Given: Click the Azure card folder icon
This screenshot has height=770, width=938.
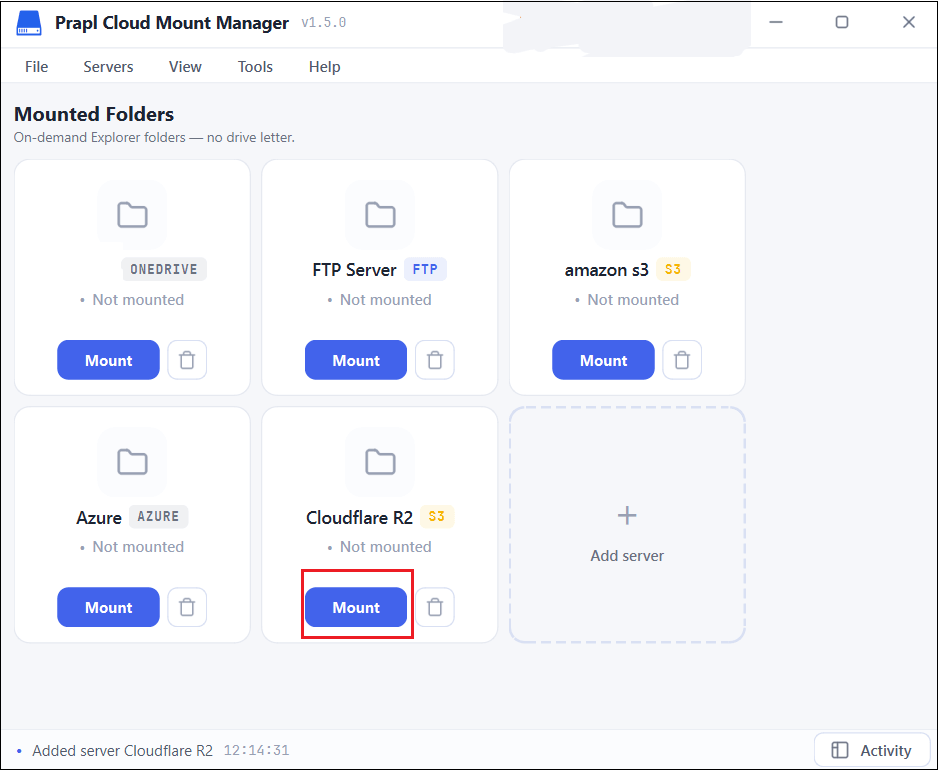Looking at the screenshot, I should point(132,462).
